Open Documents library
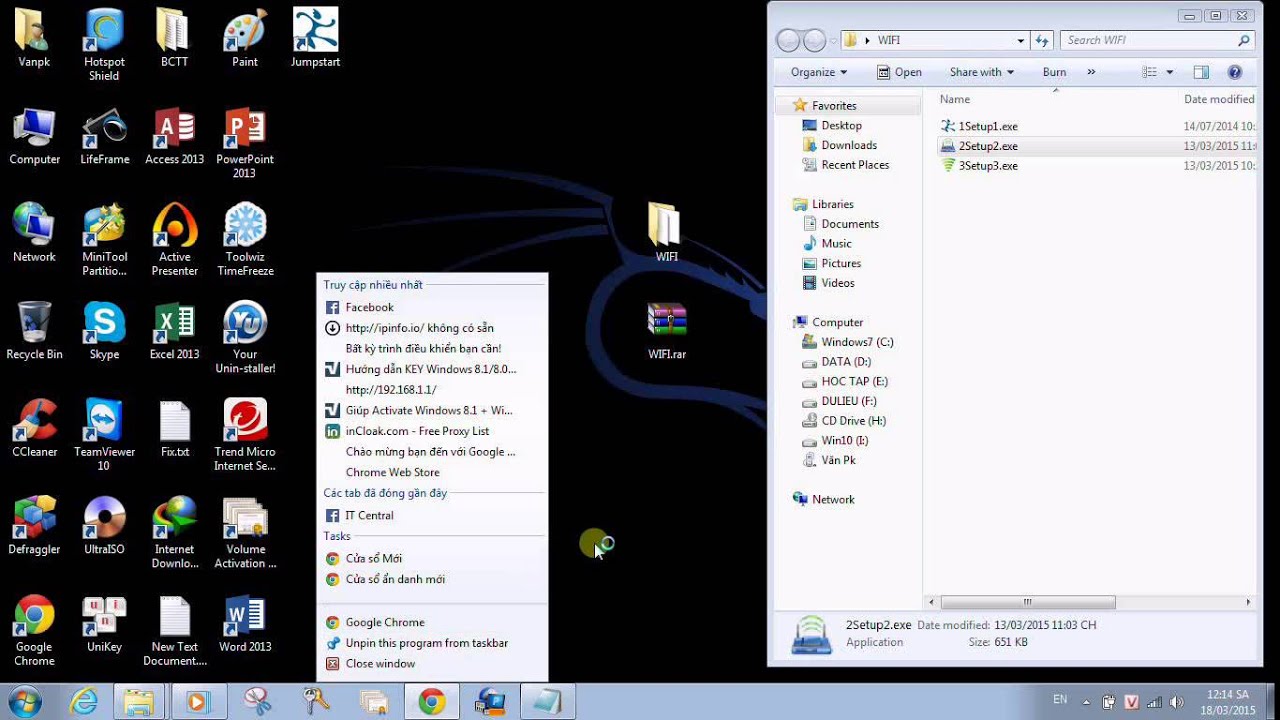The height and width of the screenshot is (720, 1280). point(850,224)
